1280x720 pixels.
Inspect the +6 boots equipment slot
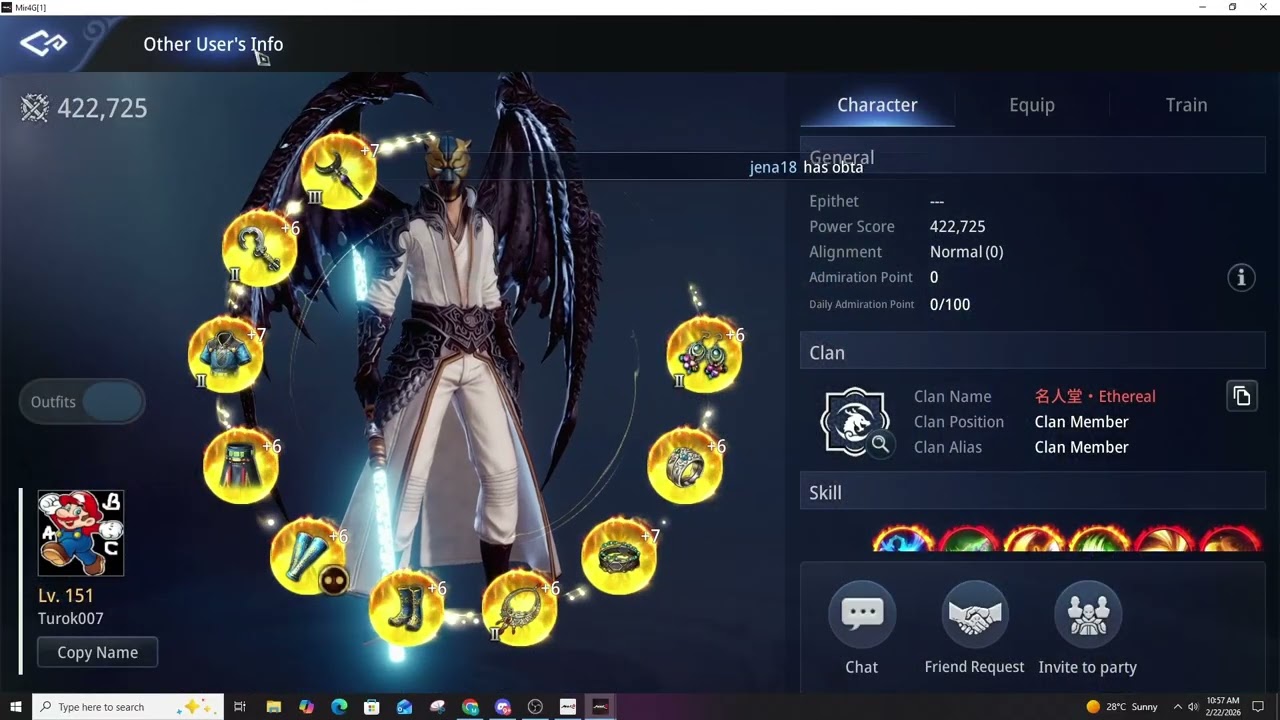406,607
